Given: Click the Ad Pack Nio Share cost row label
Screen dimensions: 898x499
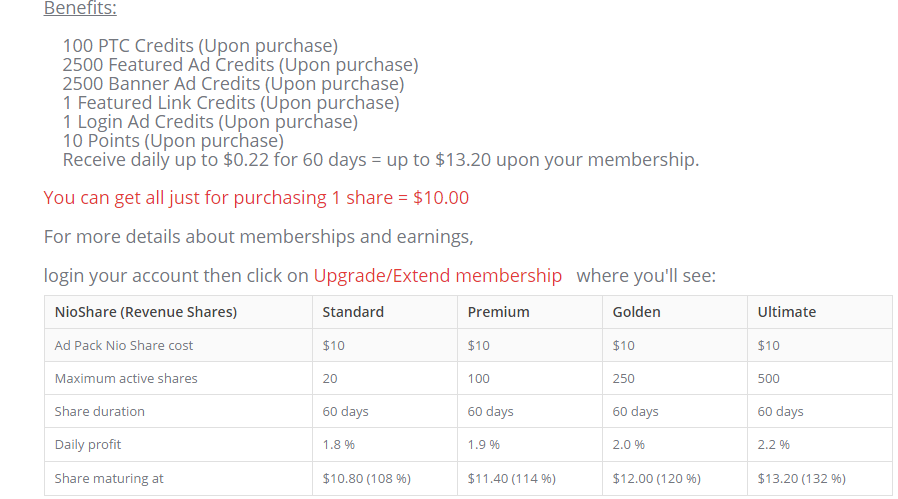Looking at the screenshot, I should pos(124,345).
